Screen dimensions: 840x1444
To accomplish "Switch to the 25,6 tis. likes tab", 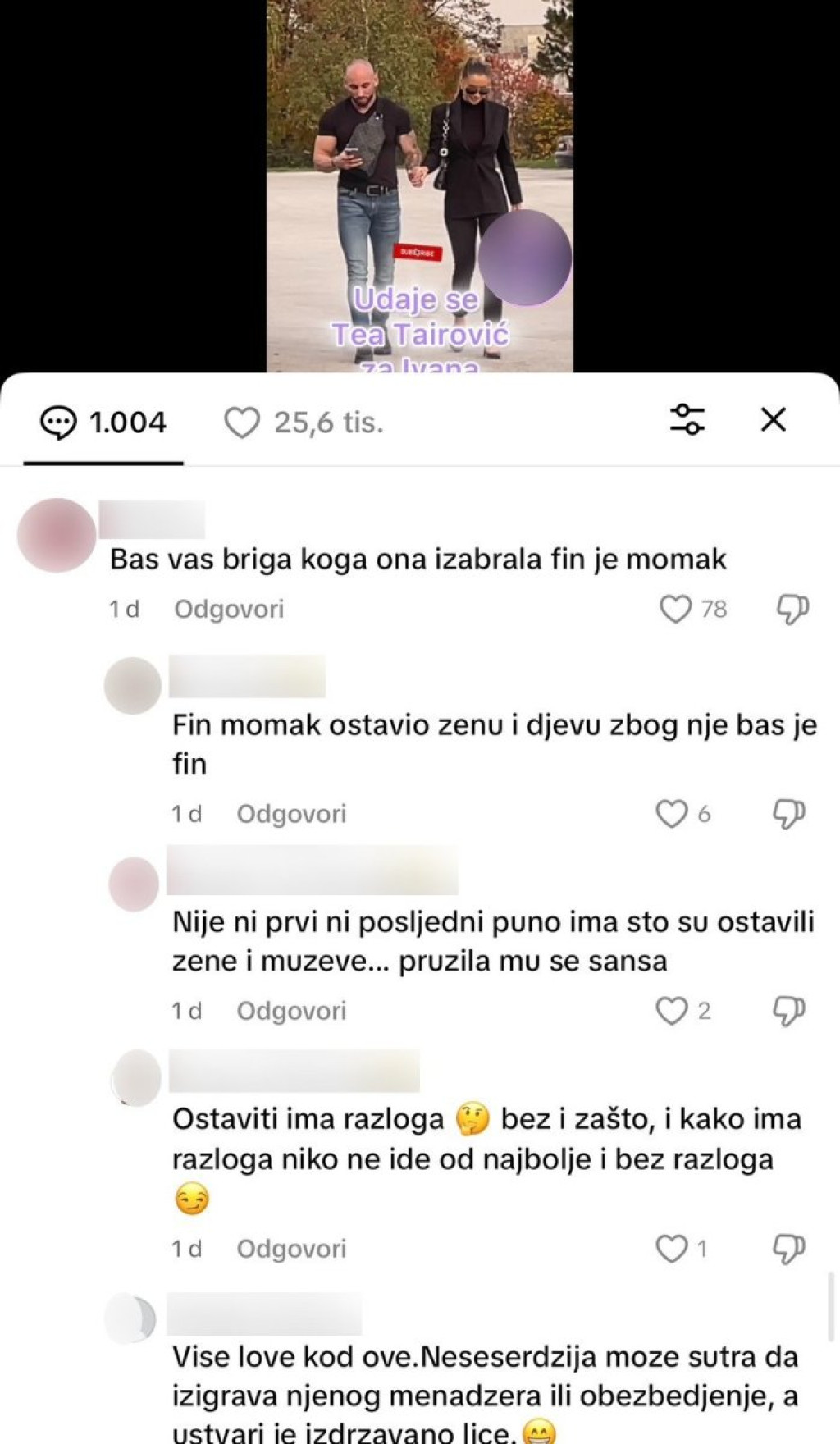I will [x=304, y=423].
